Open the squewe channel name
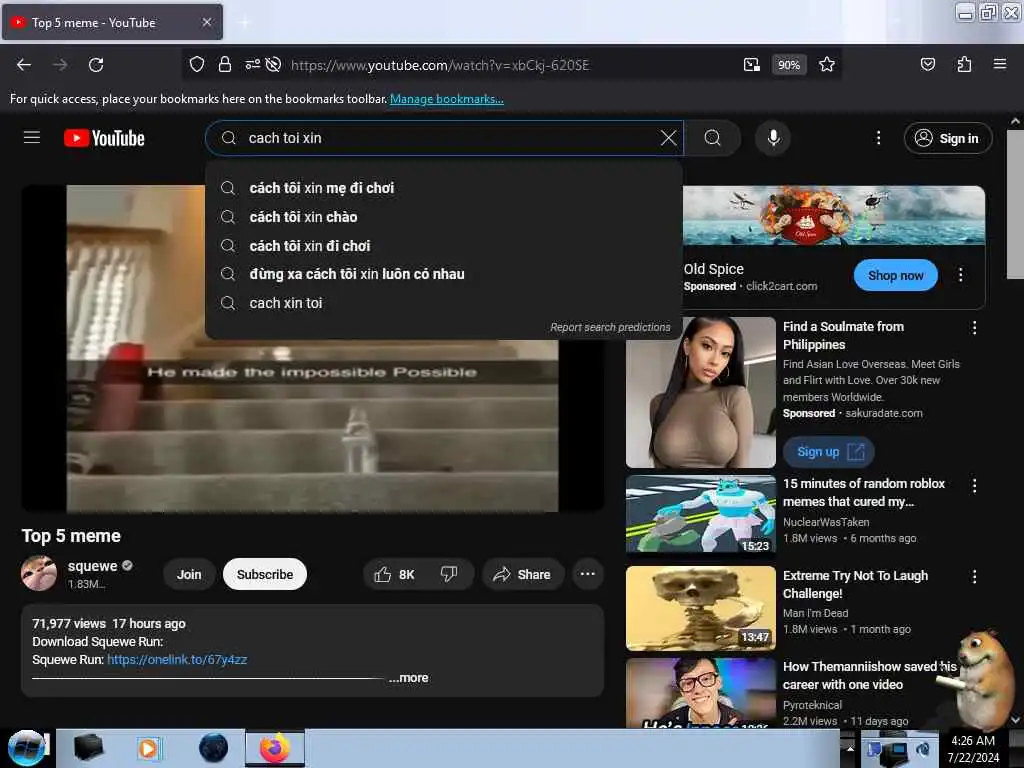Screen dimensions: 1024x768 pos(93,566)
